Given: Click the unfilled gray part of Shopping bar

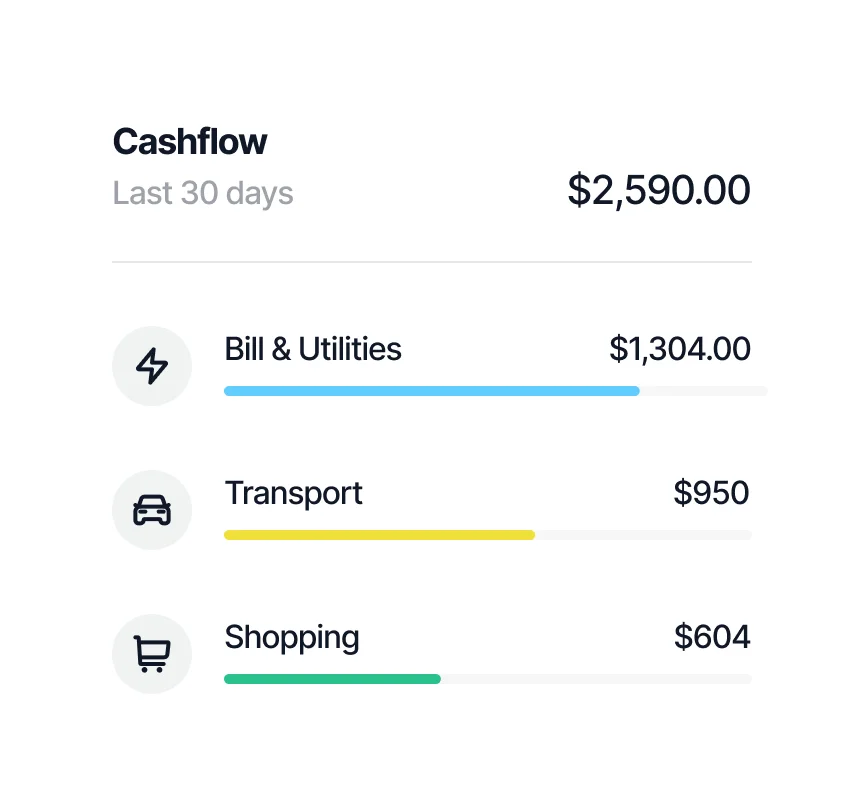Looking at the screenshot, I should [596, 679].
